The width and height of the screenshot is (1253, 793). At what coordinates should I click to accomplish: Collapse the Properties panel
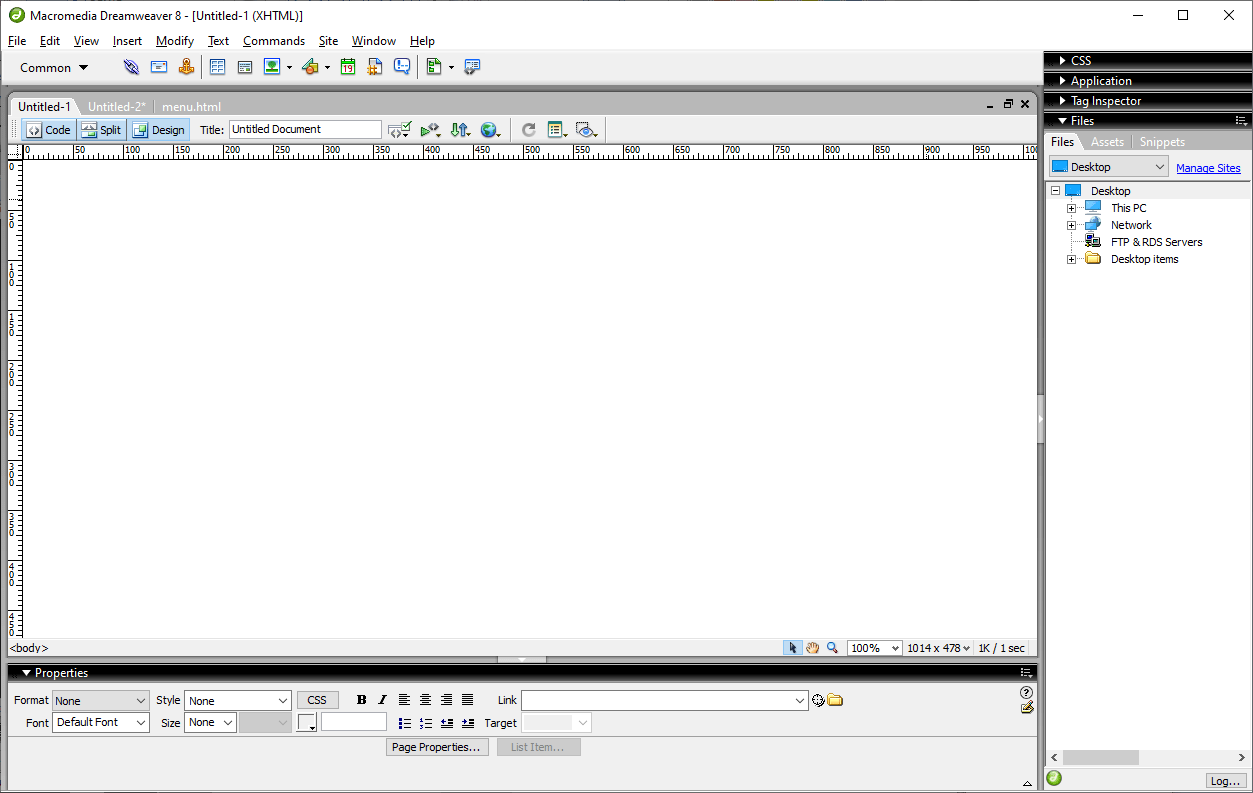point(27,673)
